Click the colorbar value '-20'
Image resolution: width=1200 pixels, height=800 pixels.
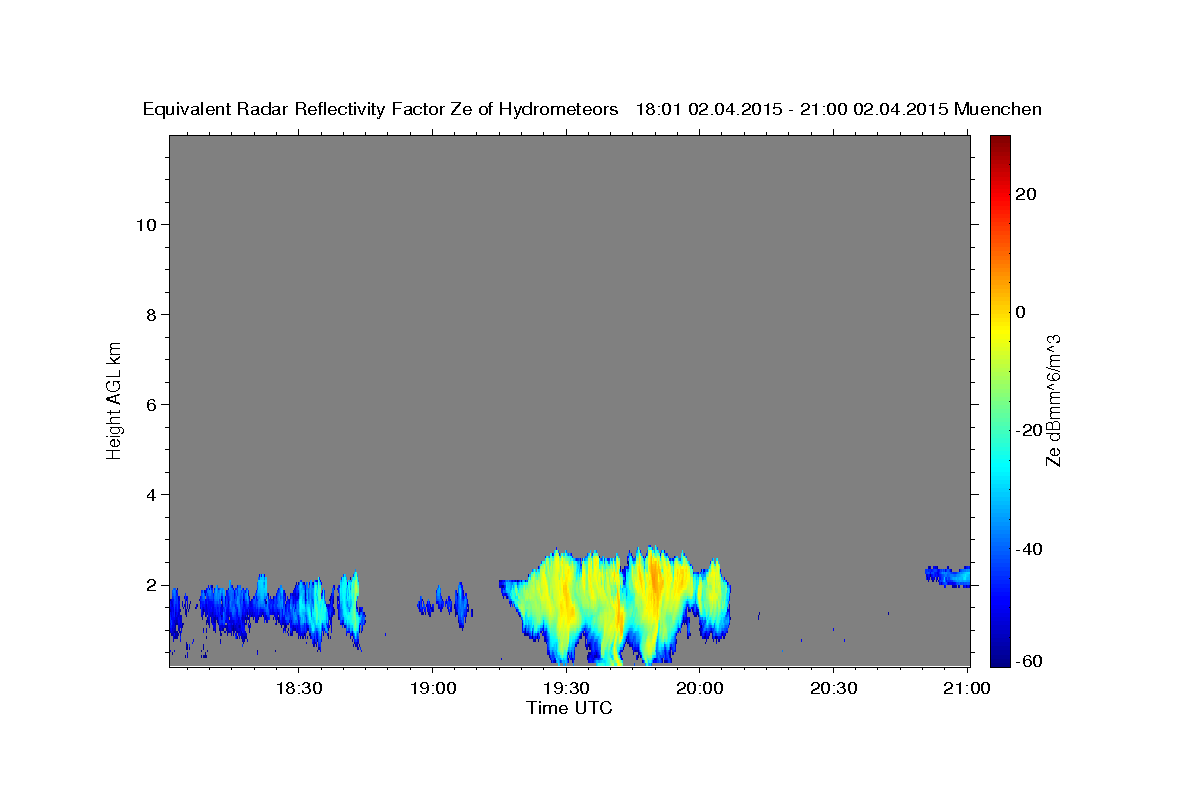[1030, 430]
